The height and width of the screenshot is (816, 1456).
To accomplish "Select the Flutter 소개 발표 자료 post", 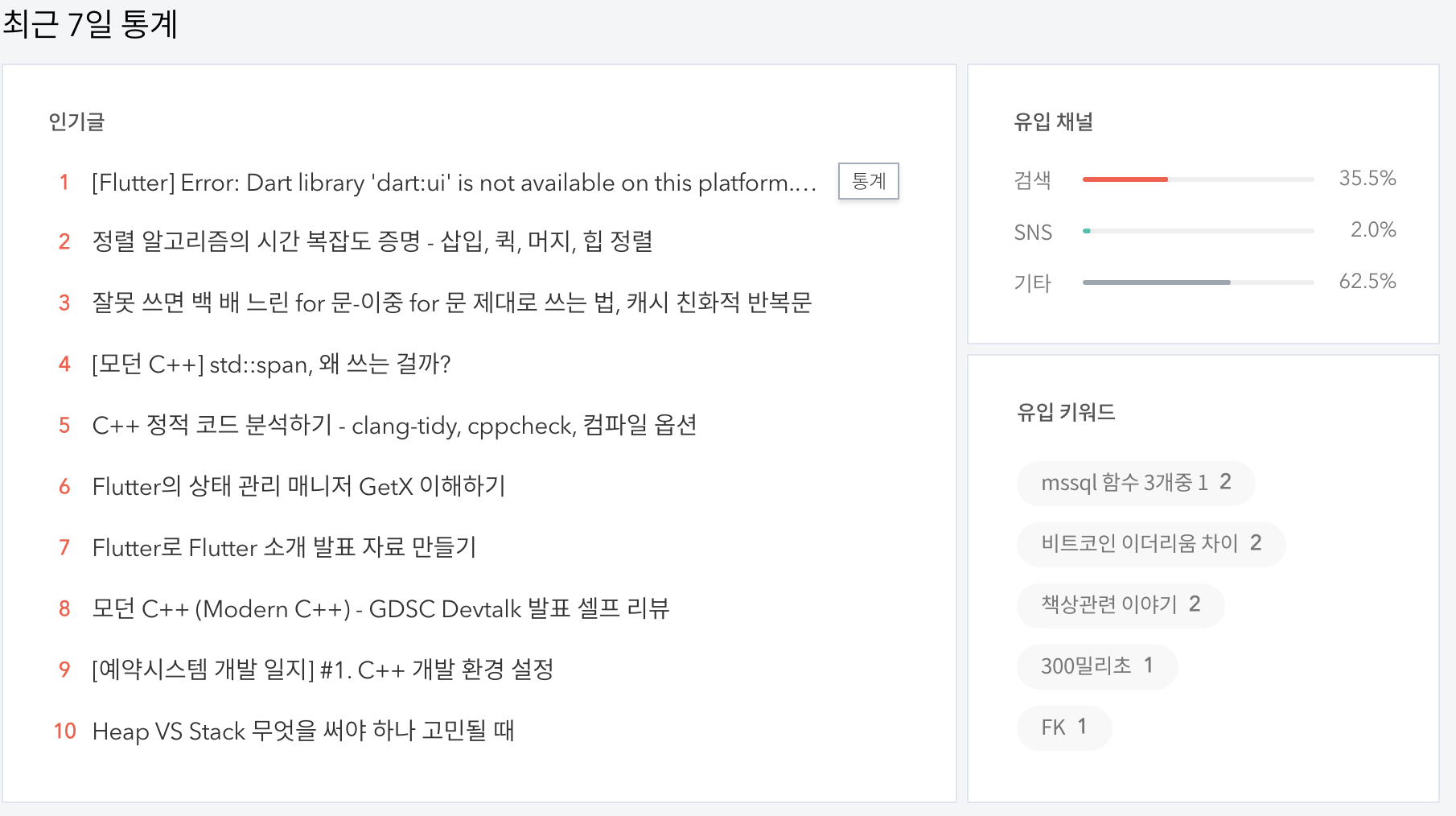I will point(284,547).
